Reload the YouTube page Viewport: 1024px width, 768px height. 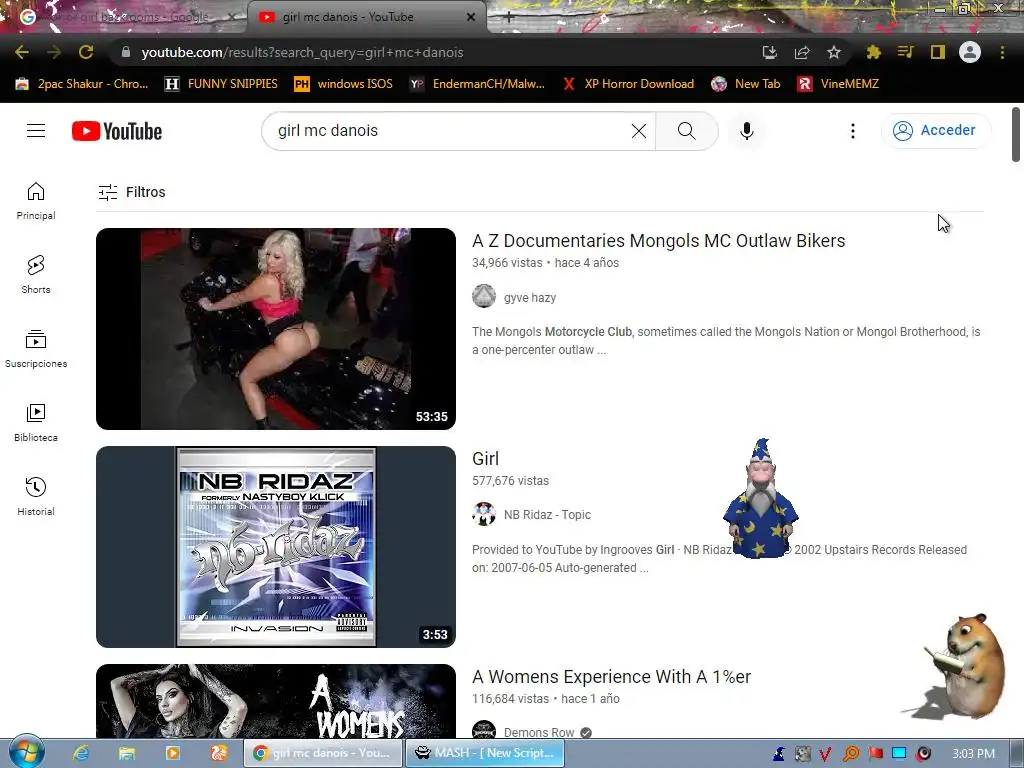pyautogui.click(x=86, y=52)
